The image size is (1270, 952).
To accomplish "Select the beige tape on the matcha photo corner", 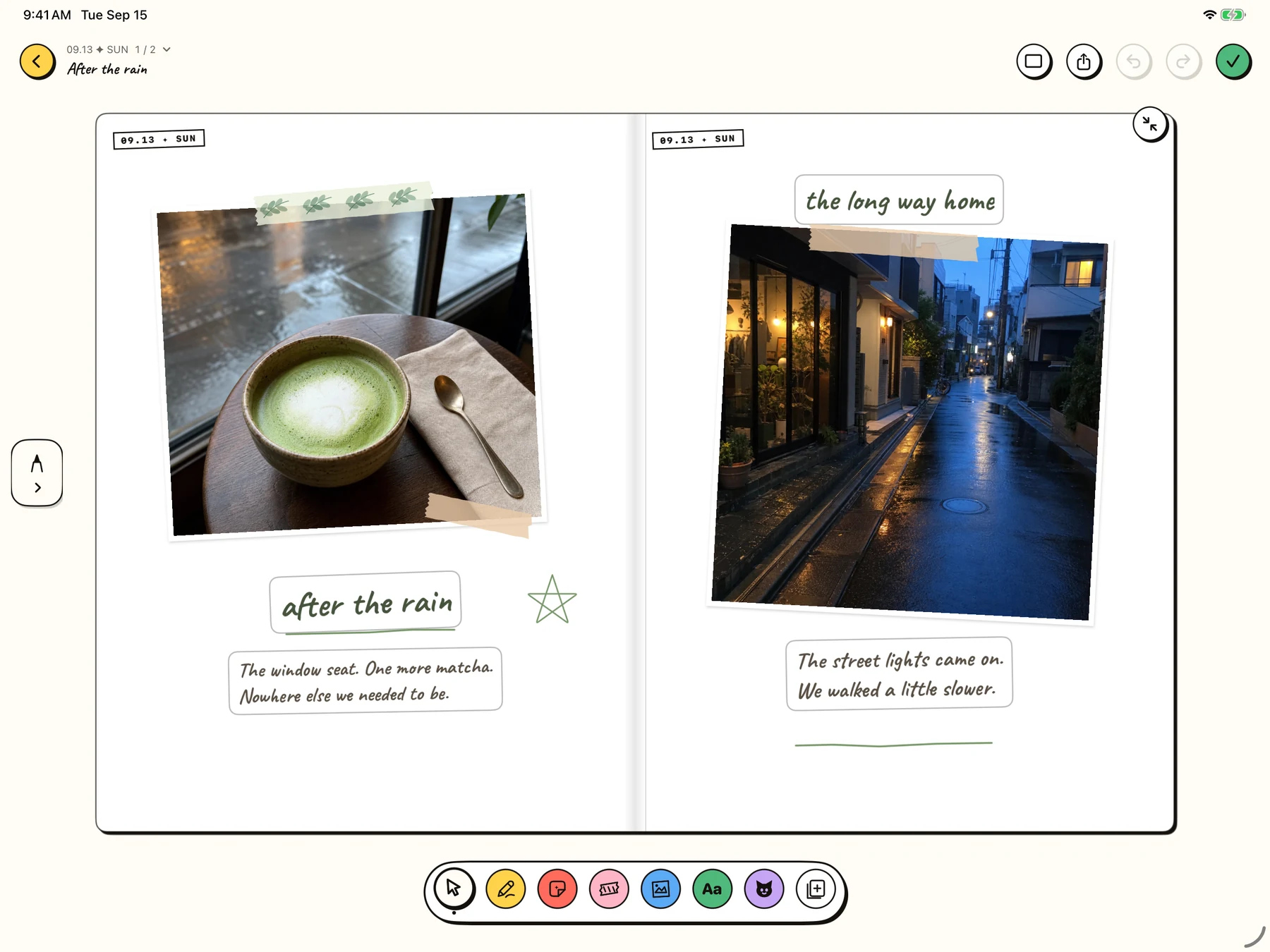I will [478, 515].
